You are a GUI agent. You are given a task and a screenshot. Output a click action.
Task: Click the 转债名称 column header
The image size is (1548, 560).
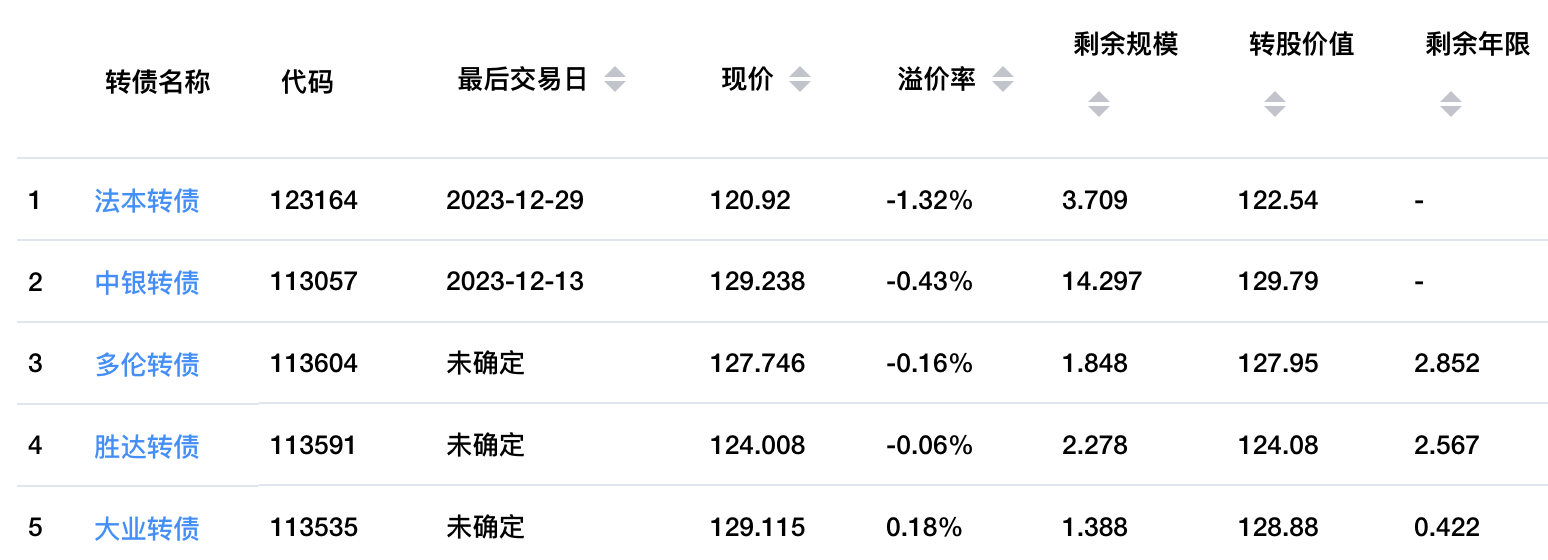point(158,81)
